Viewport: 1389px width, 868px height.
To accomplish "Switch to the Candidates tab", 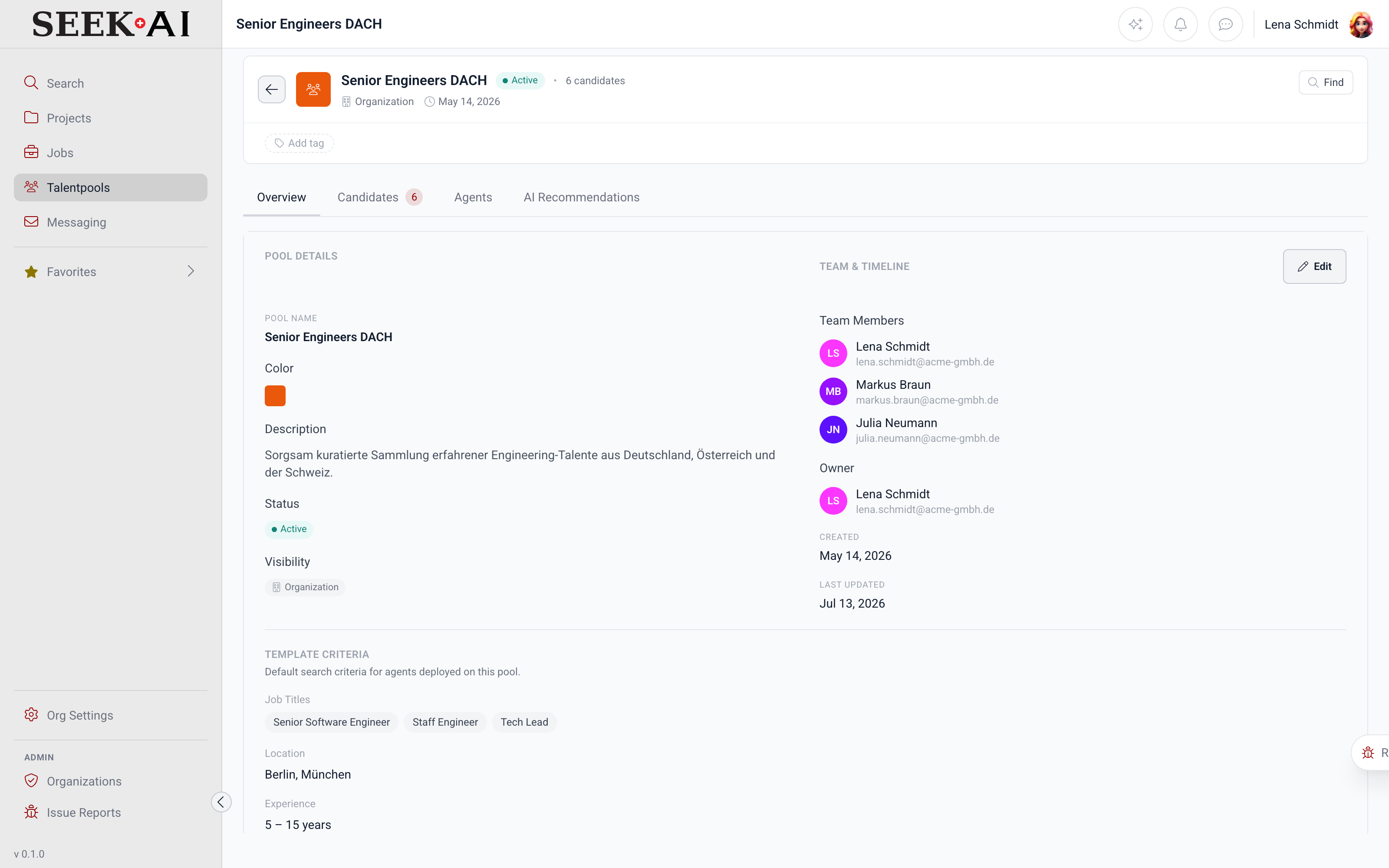I will point(379,197).
